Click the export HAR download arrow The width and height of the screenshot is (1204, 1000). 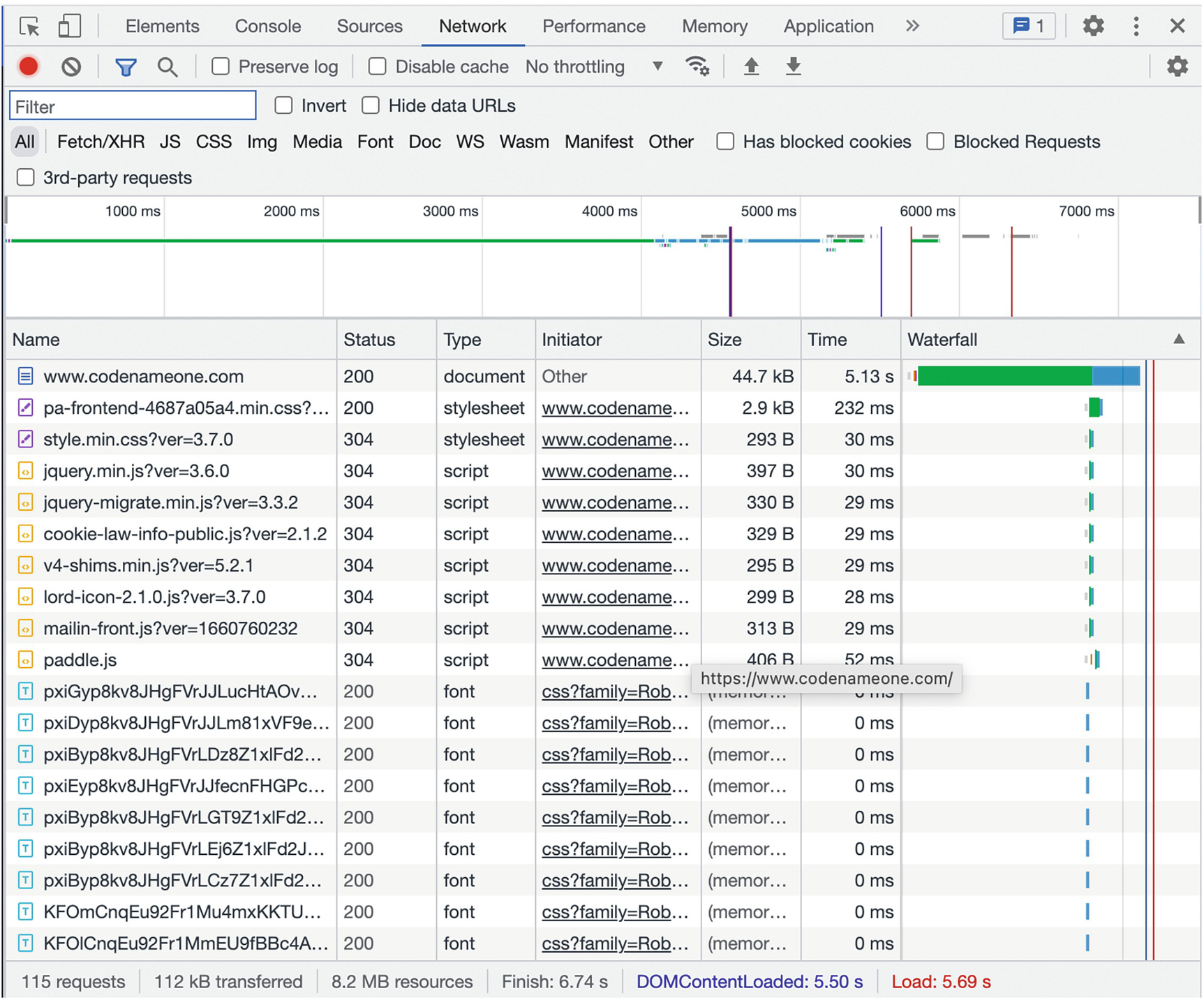[x=793, y=66]
